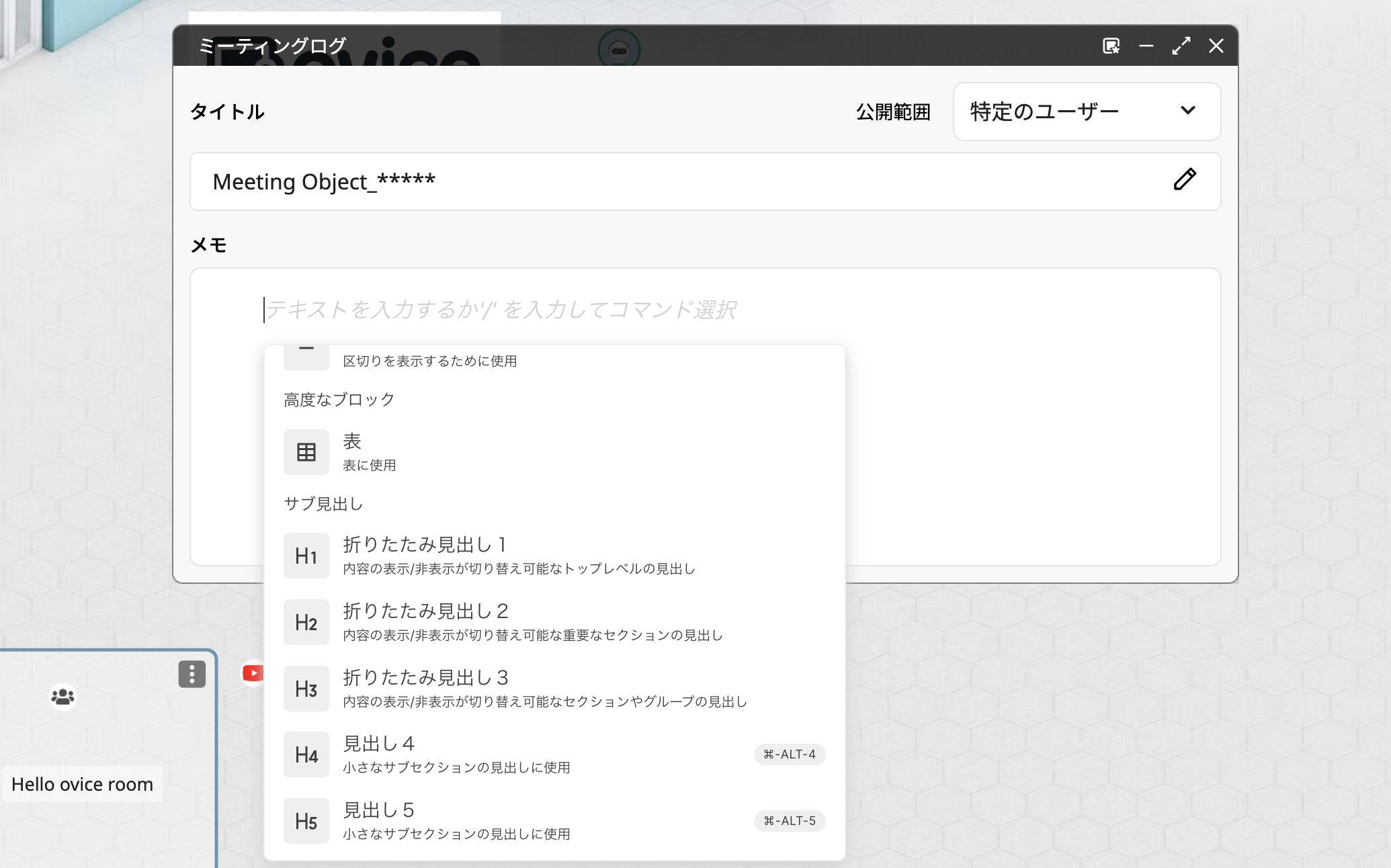This screenshot has height=868, width=1391.
Task: Select the 表 table block
Action: pos(554,452)
